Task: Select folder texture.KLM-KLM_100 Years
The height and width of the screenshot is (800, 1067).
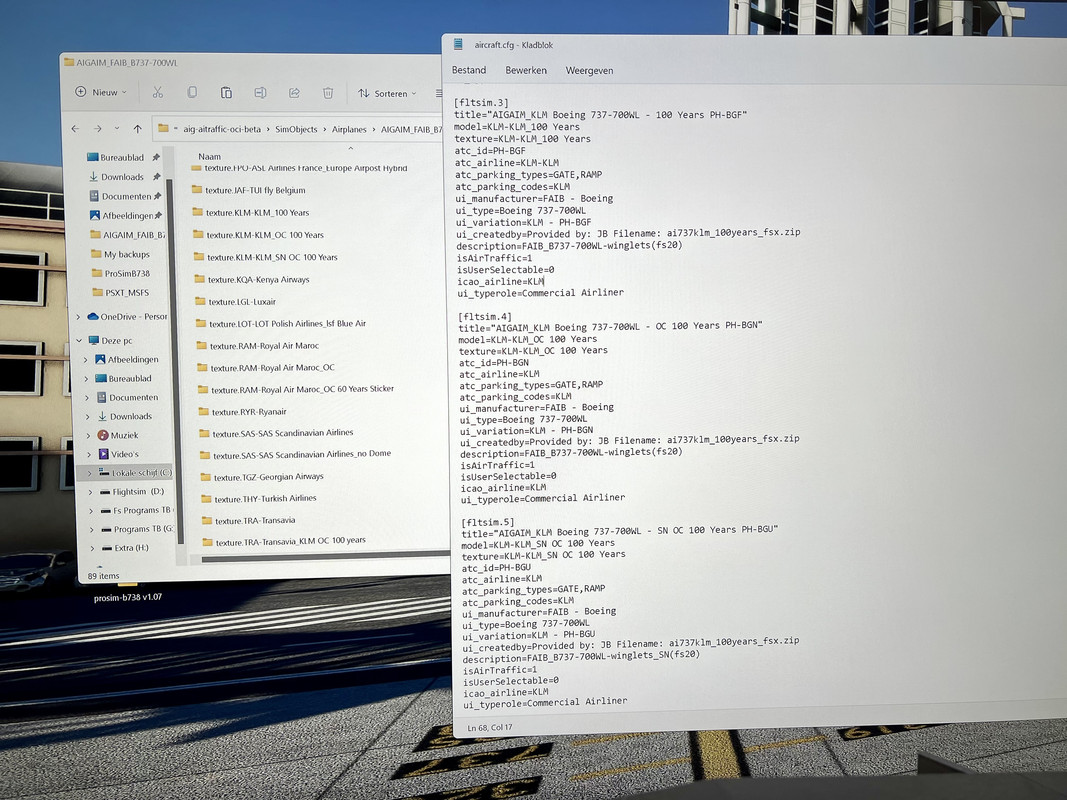Action: click(x=251, y=212)
